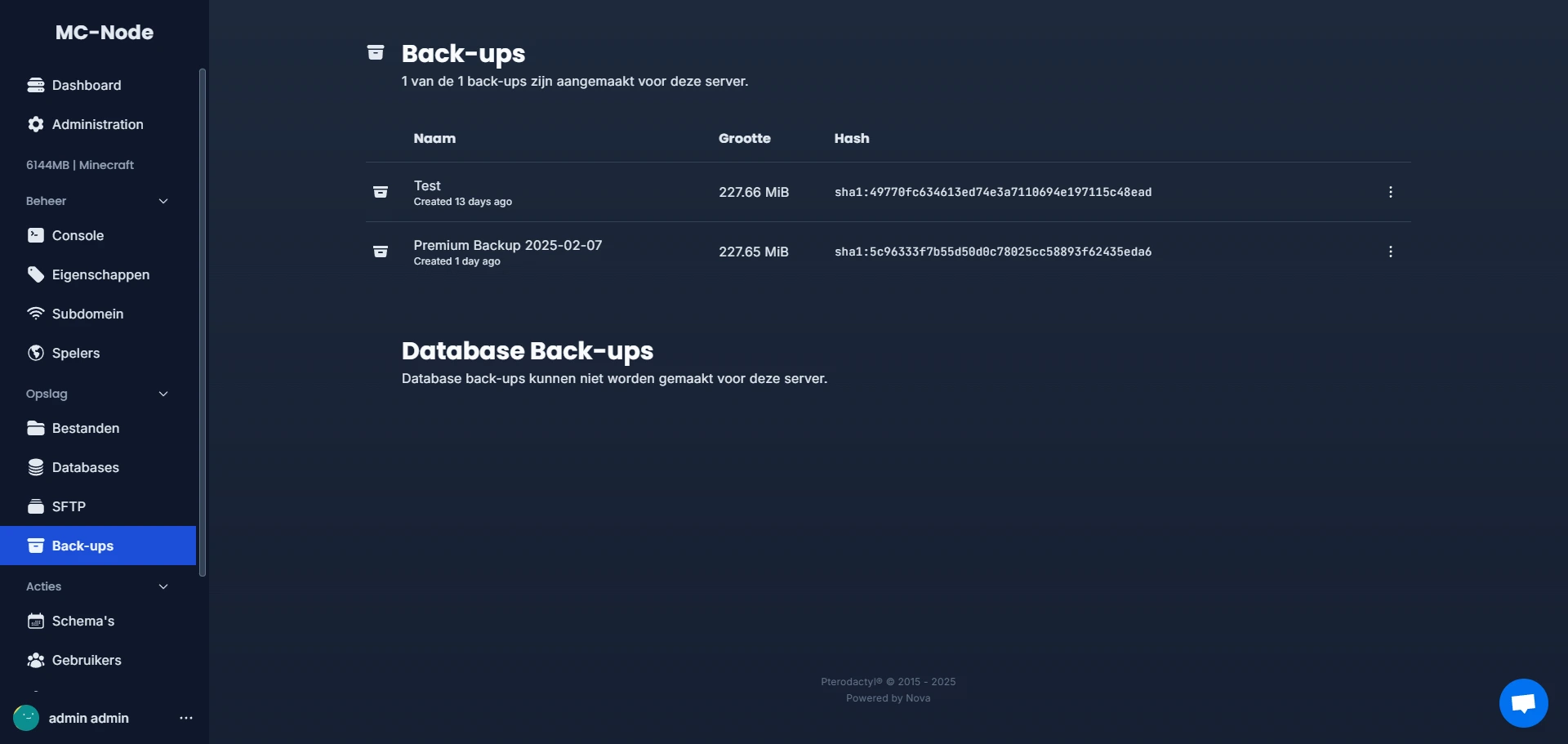This screenshot has height=744, width=1568.
Task: View the Spelers page via its globe icon
Action: point(35,353)
